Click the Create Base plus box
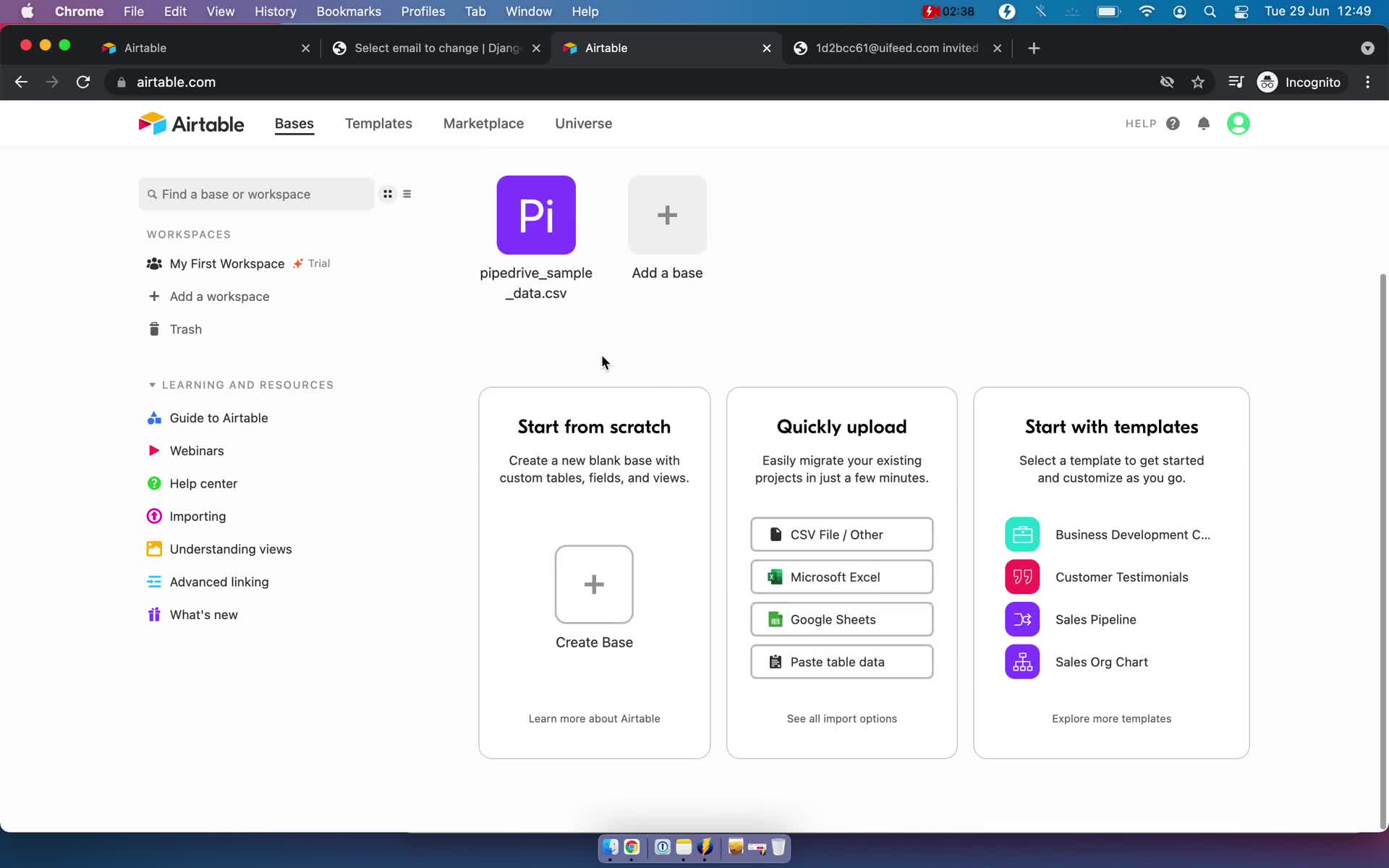Viewport: 1389px width, 868px height. tap(594, 584)
